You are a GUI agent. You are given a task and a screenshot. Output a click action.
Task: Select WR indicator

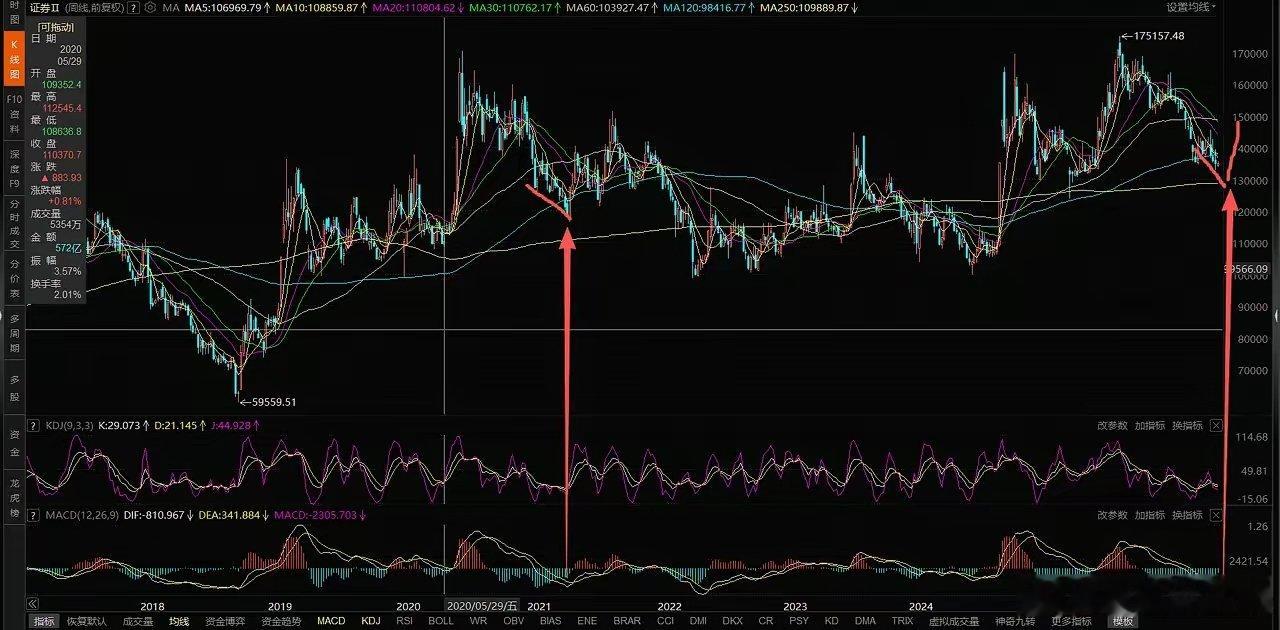478,621
